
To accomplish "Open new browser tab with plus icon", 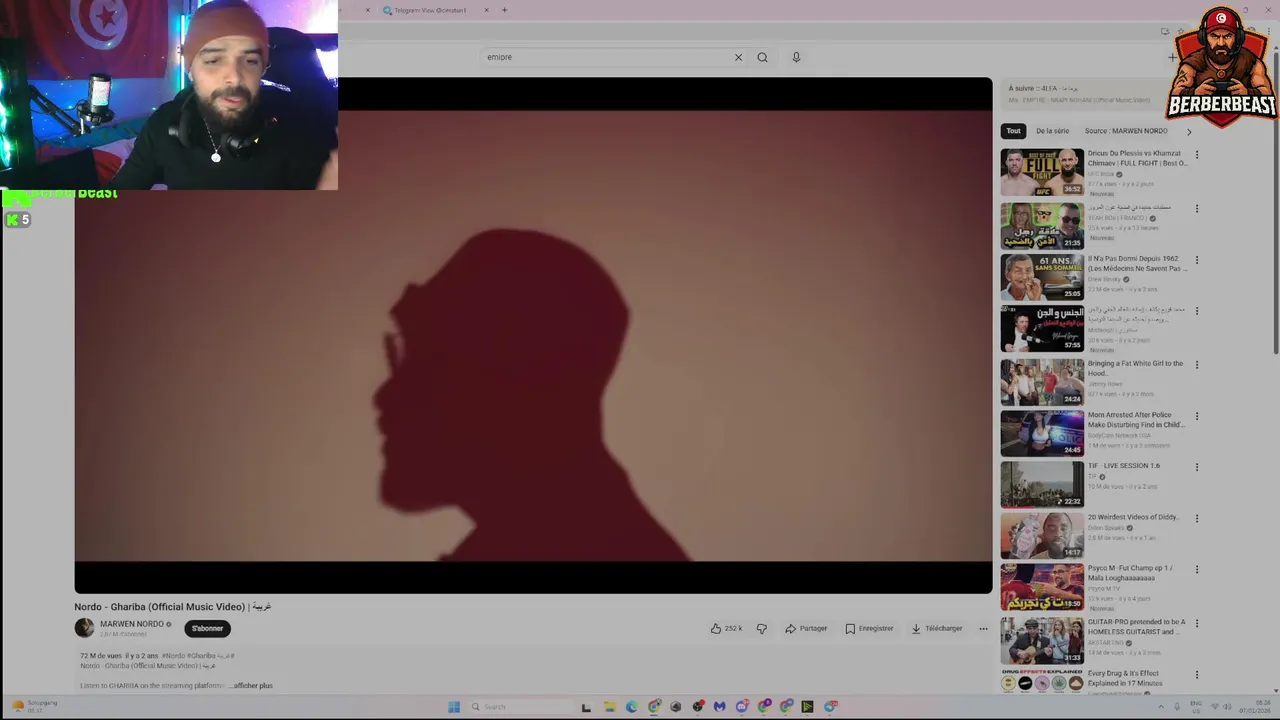I will [x=504, y=10].
